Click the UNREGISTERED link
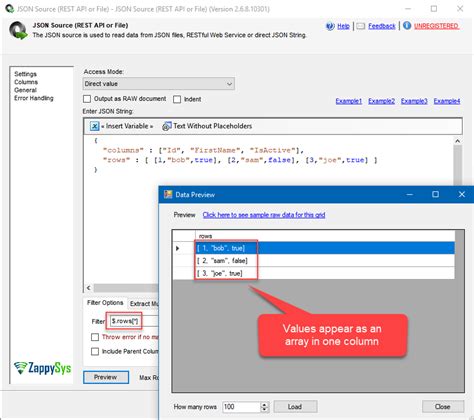 [x=436, y=26]
